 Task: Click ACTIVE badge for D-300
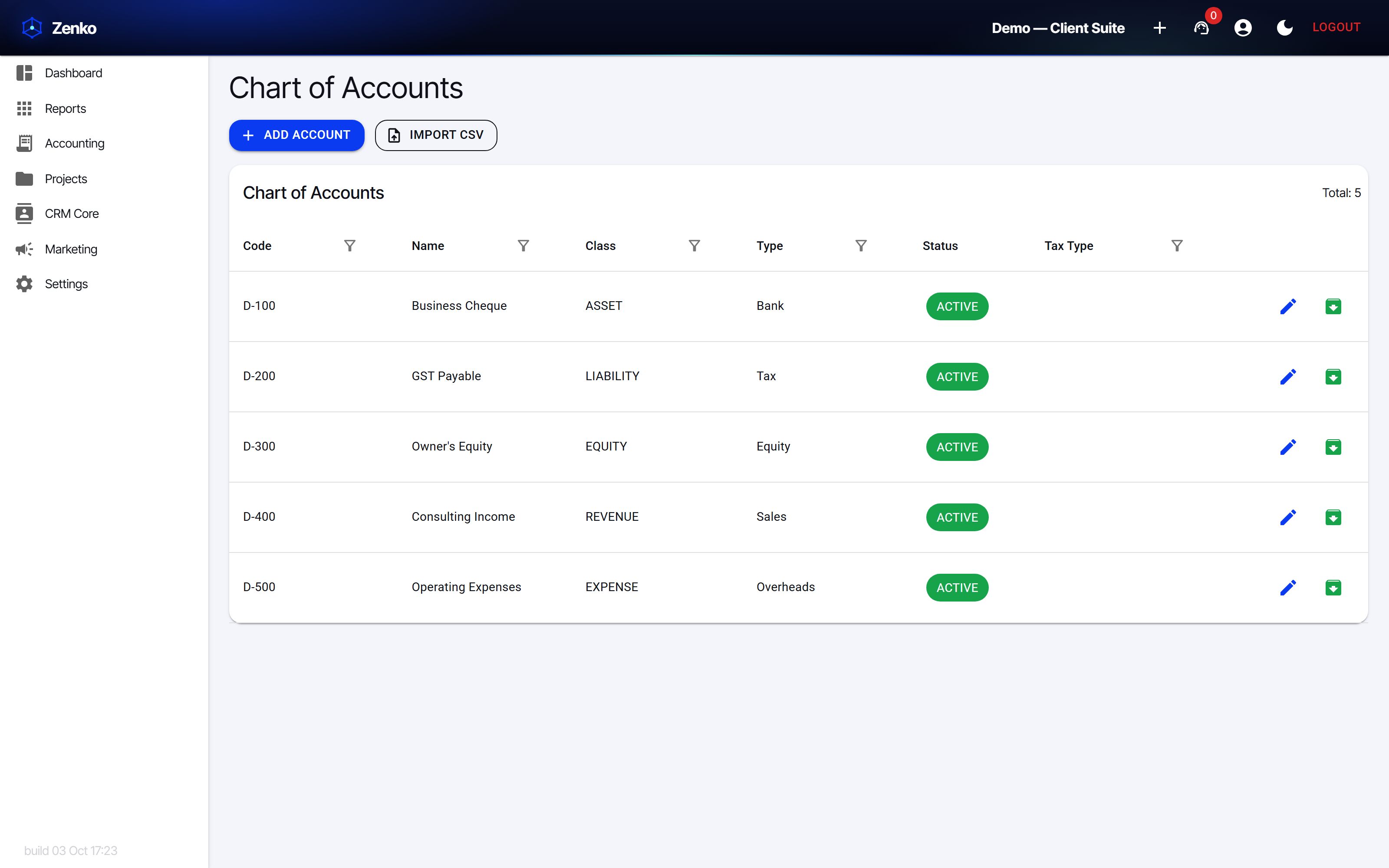(957, 447)
